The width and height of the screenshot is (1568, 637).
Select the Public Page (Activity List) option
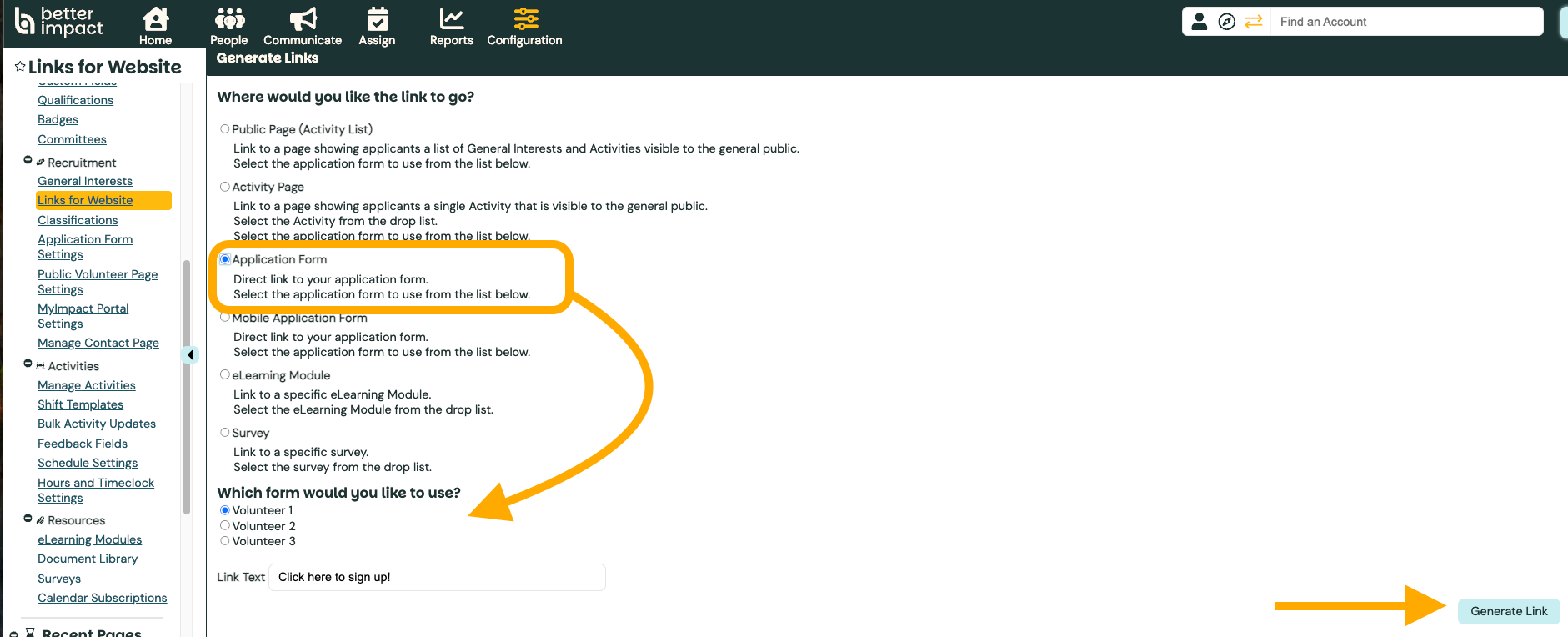coord(225,129)
